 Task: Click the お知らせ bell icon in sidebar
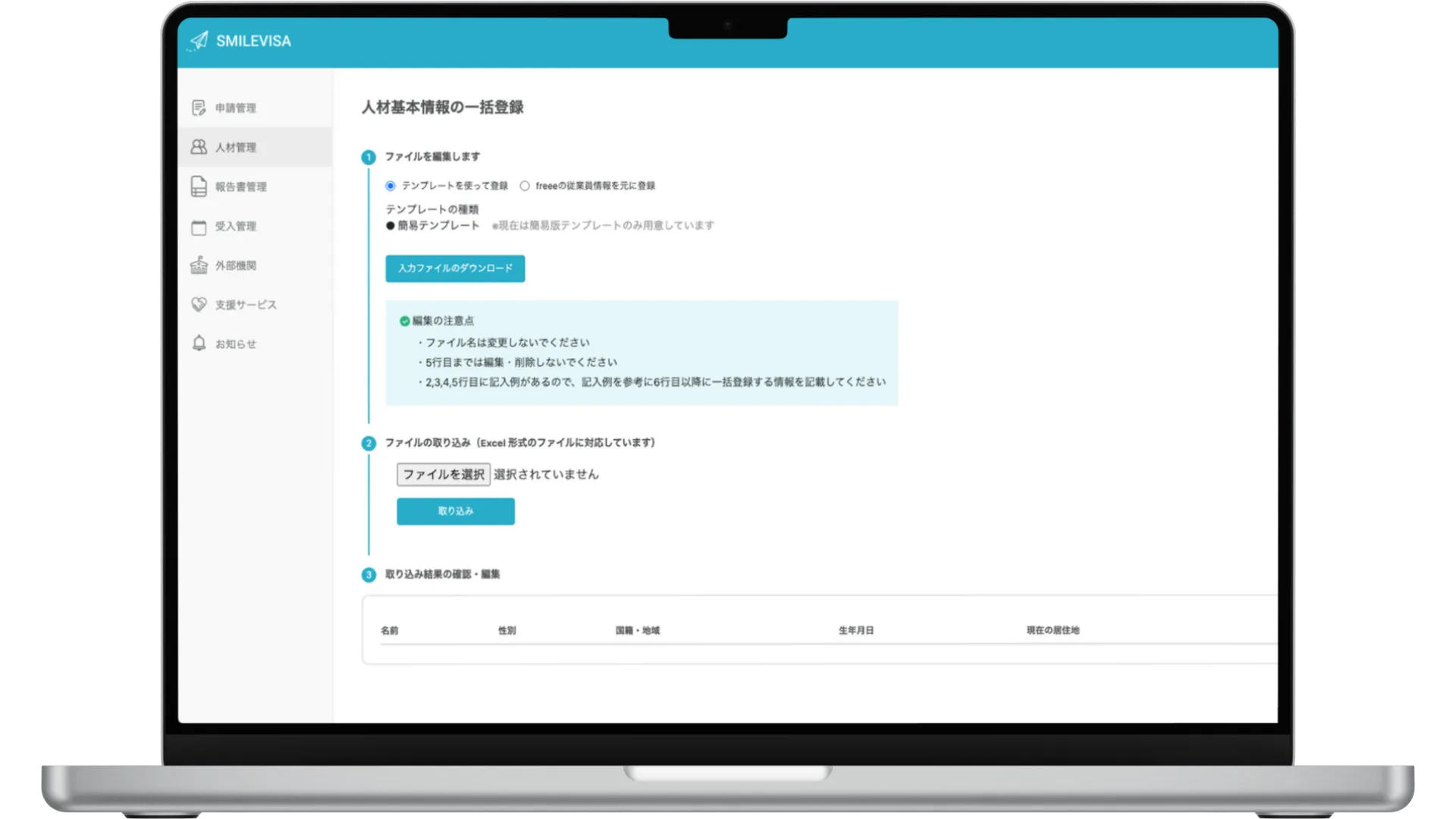(199, 344)
